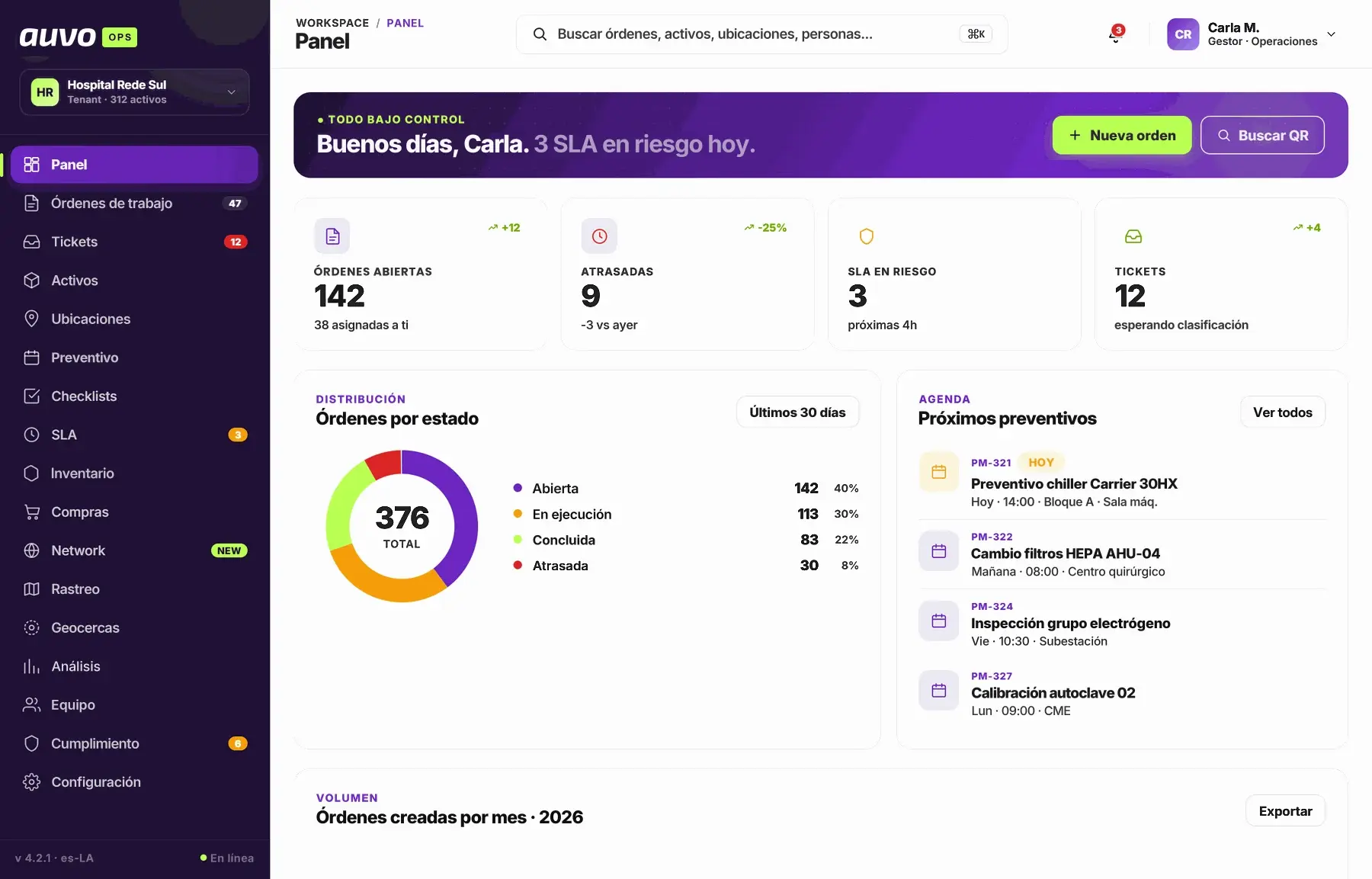Click the Rastreo map icon
1372x879 pixels.
[31, 589]
